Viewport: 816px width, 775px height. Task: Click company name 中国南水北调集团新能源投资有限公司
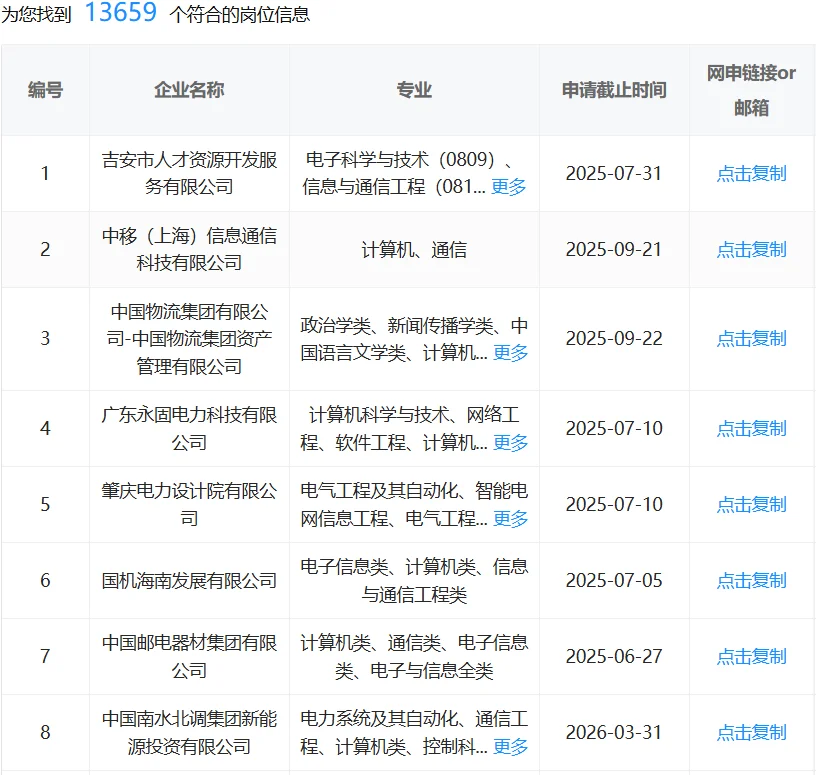(189, 732)
